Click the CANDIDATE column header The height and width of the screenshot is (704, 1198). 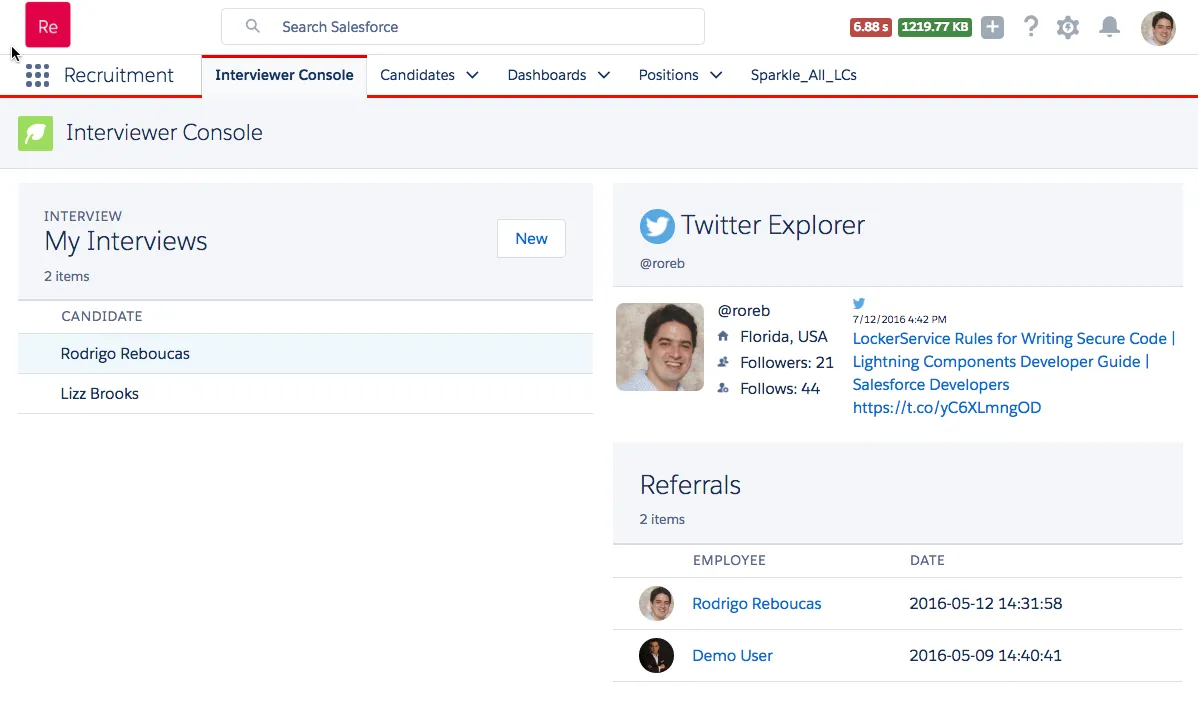point(102,316)
